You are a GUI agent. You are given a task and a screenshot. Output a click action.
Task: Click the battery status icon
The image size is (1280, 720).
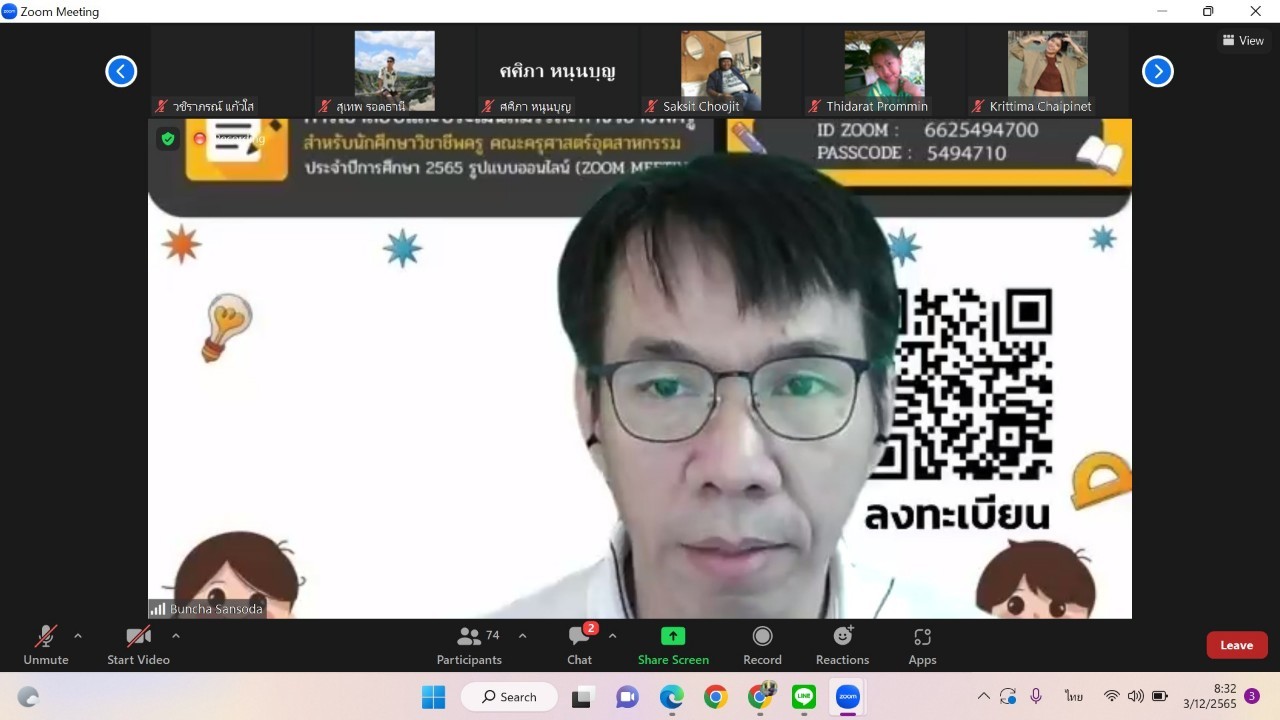(1160, 696)
